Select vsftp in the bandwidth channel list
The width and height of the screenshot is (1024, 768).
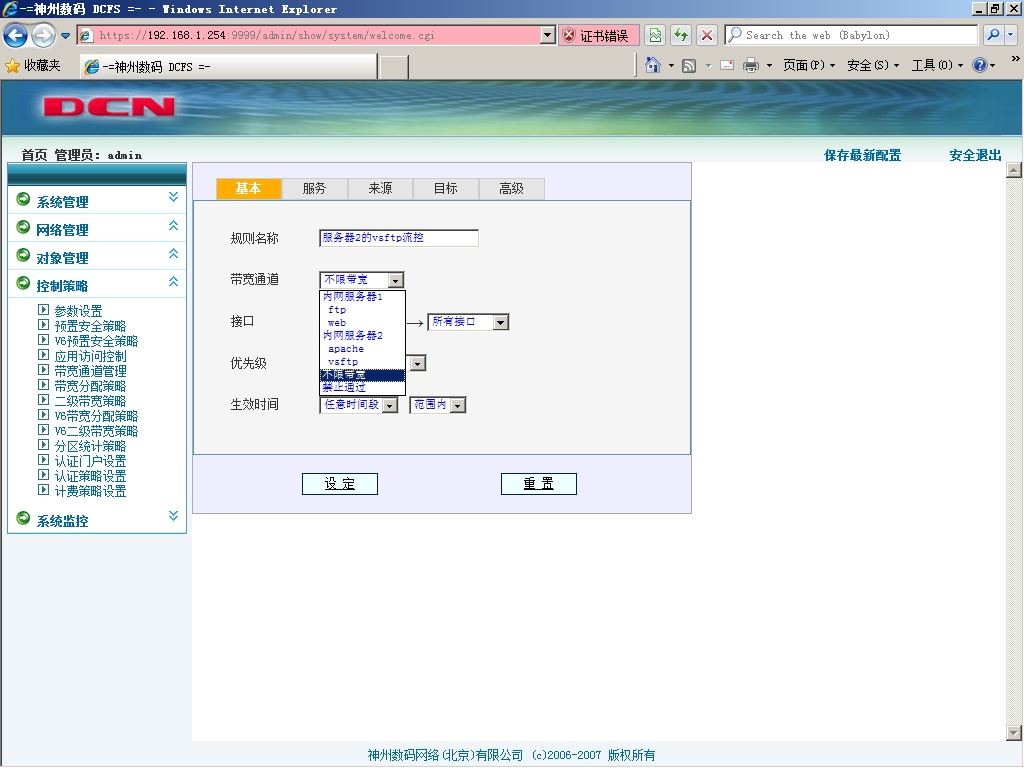[343, 362]
